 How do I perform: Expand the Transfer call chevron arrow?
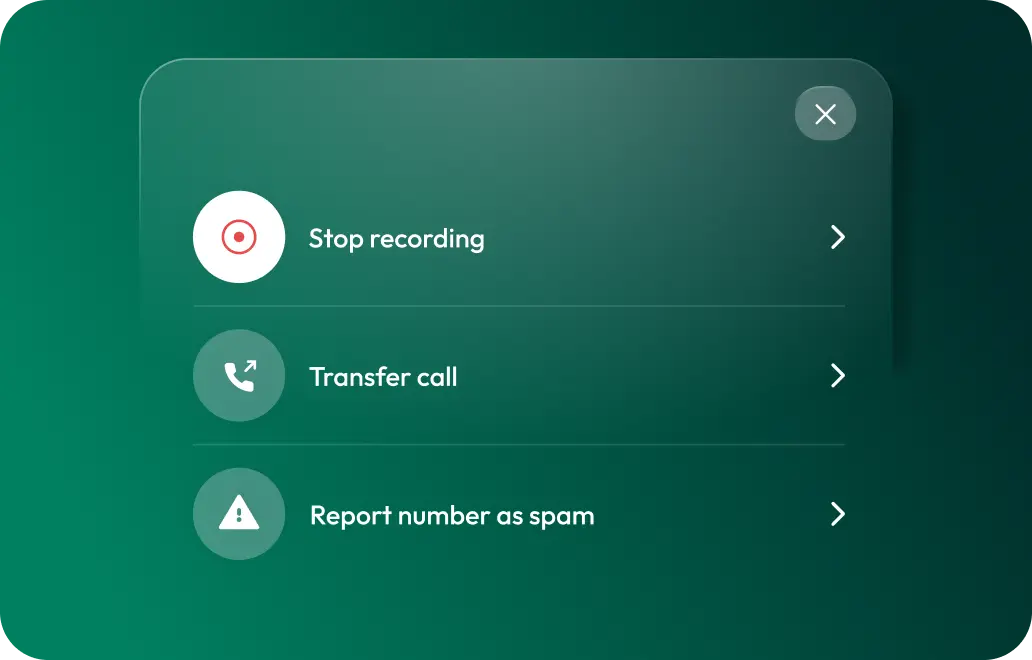pyautogui.click(x=837, y=376)
